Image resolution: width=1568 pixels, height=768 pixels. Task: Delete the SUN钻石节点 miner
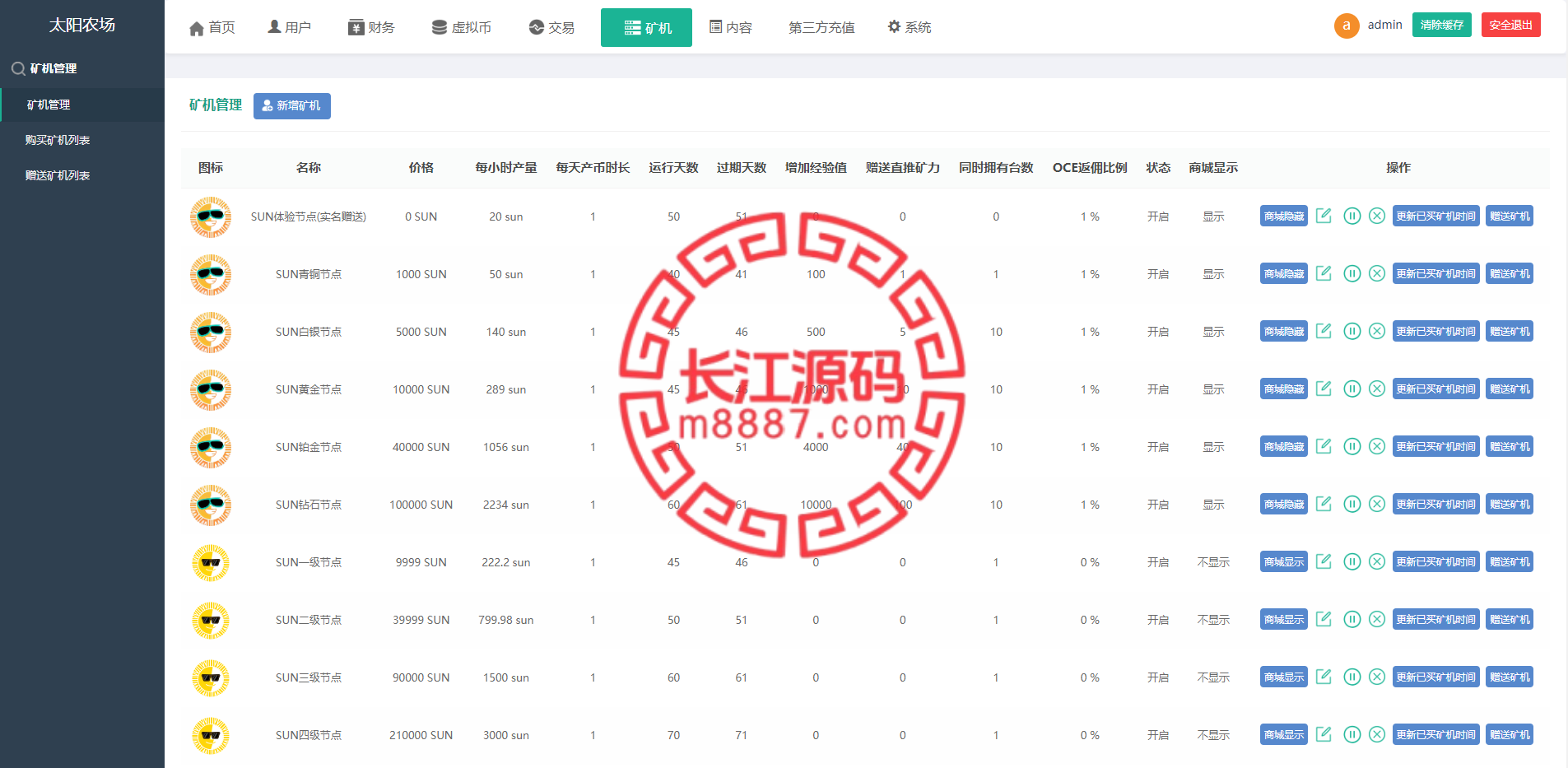pyautogui.click(x=1377, y=504)
